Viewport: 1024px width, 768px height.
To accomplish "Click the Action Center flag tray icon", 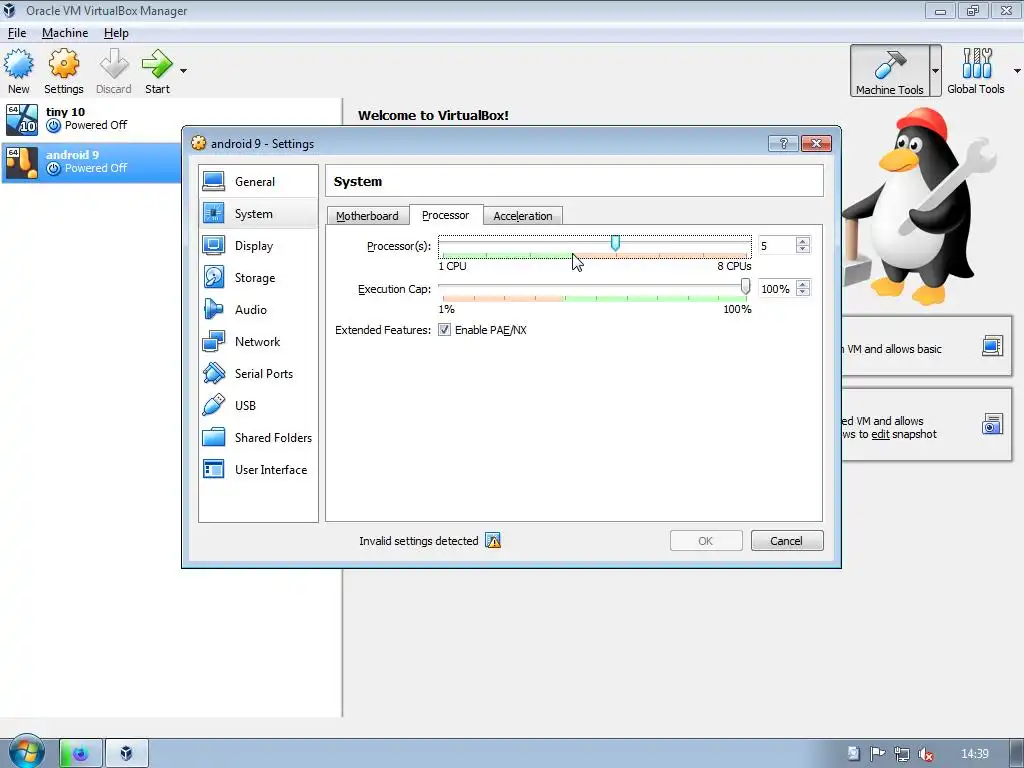I will 878,754.
